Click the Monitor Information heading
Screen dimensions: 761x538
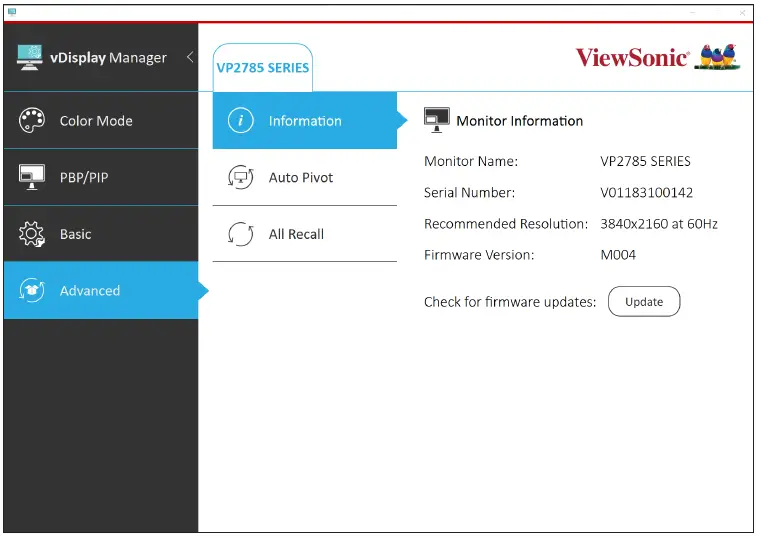point(519,121)
